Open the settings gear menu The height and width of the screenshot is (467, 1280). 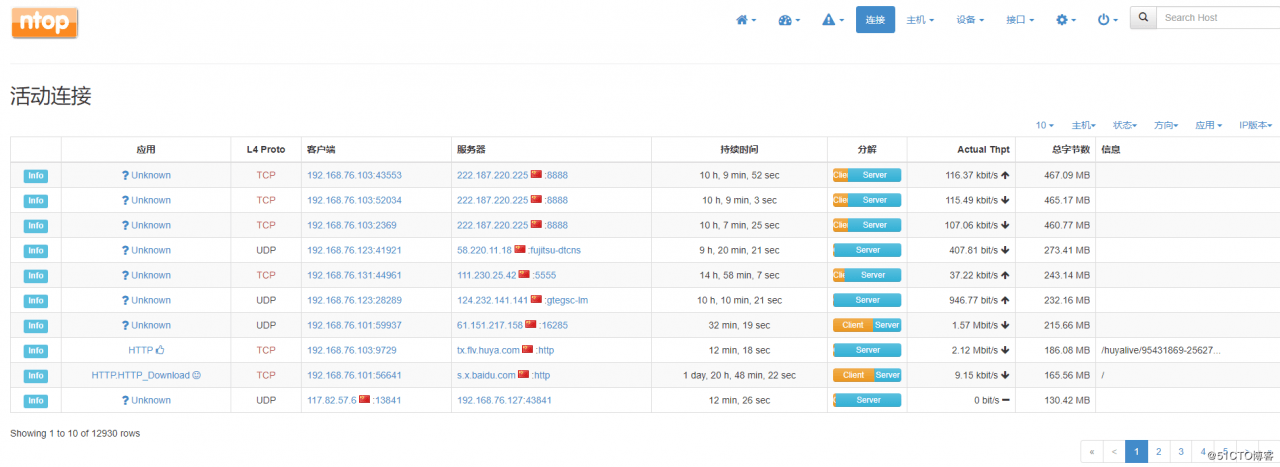[1066, 20]
